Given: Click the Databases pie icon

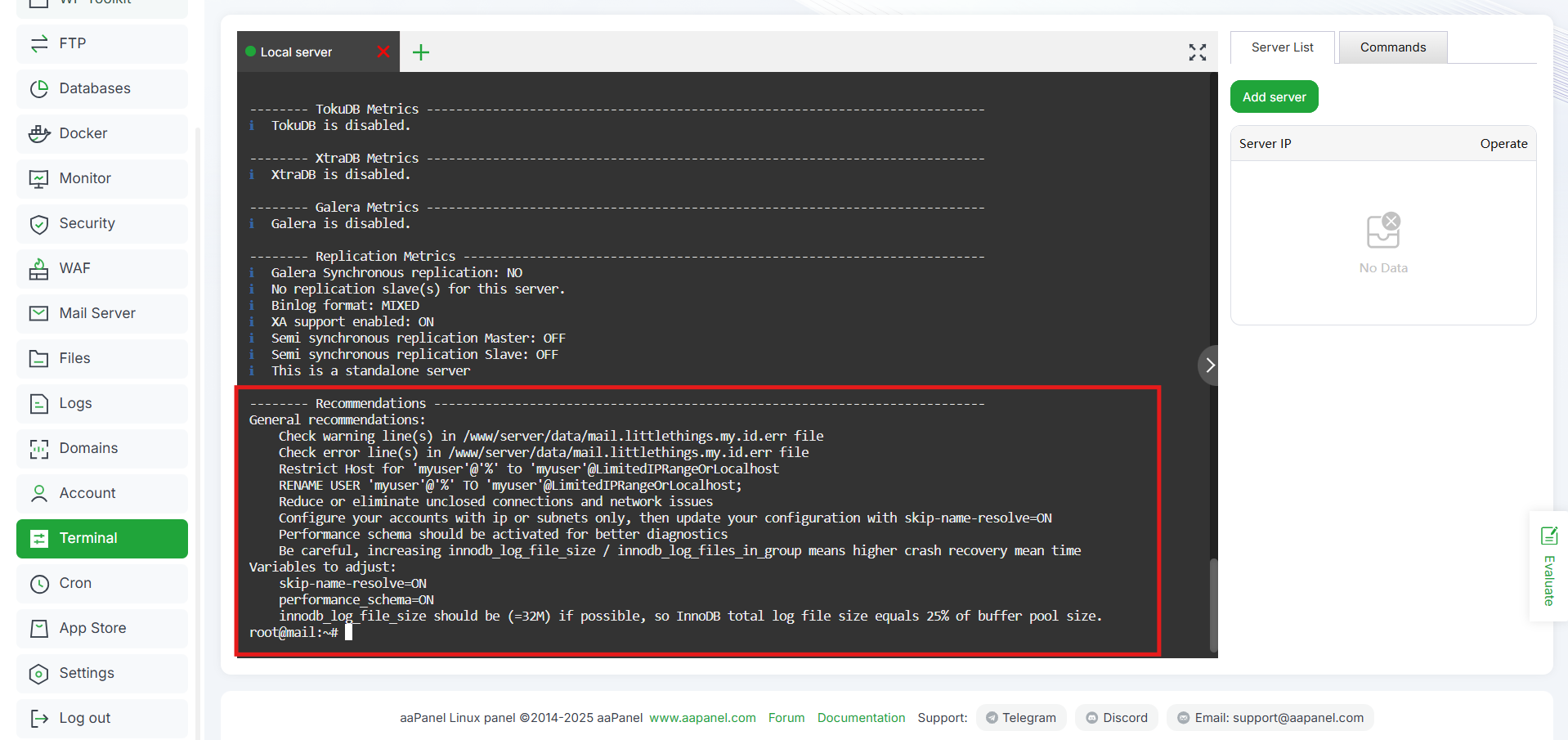Looking at the screenshot, I should click(x=39, y=88).
